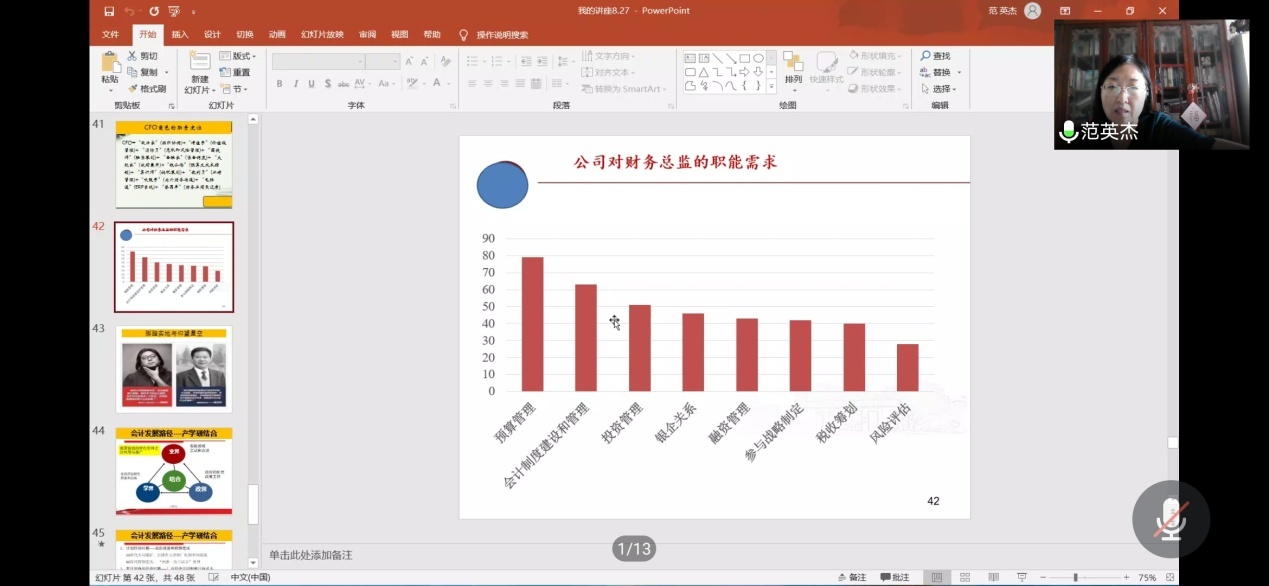The image size is (1269, 586).
Task: Open the Insert (插入) ribbon tab
Action: [x=180, y=35]
